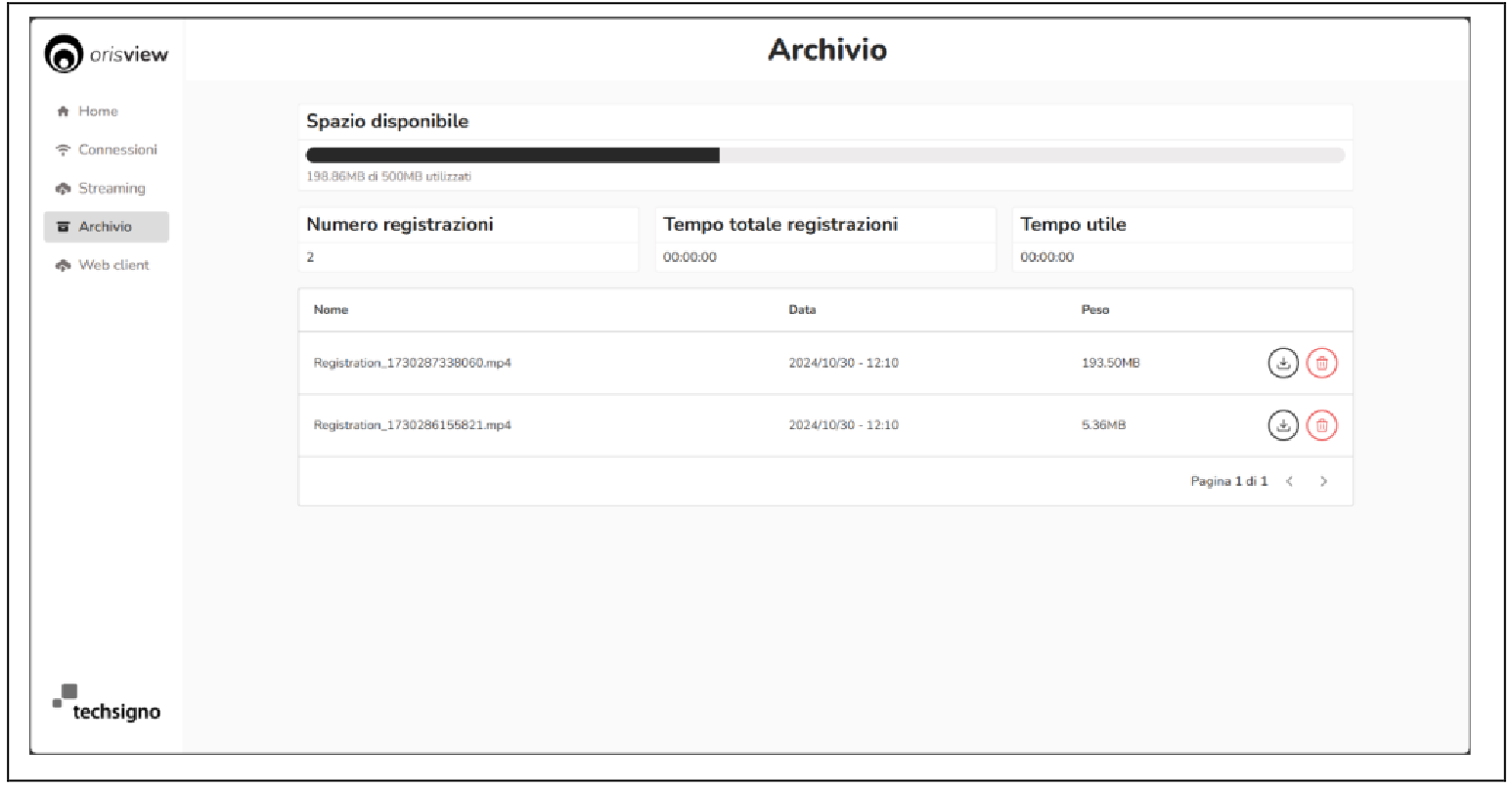Open Connessioni via its wifi icon

[62, 149]
